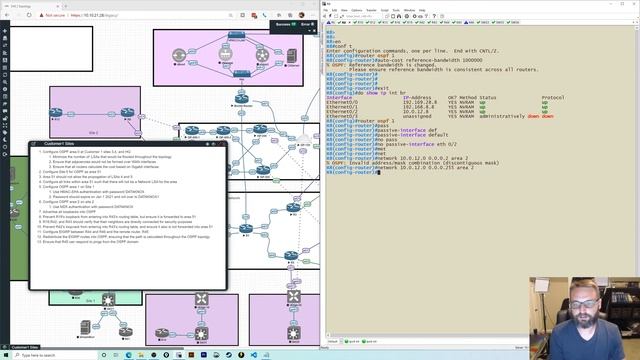Screen dimensions: 640x360
Task: Click the Help question mark in SecureCRT toolbar
Action: (434, 16)
